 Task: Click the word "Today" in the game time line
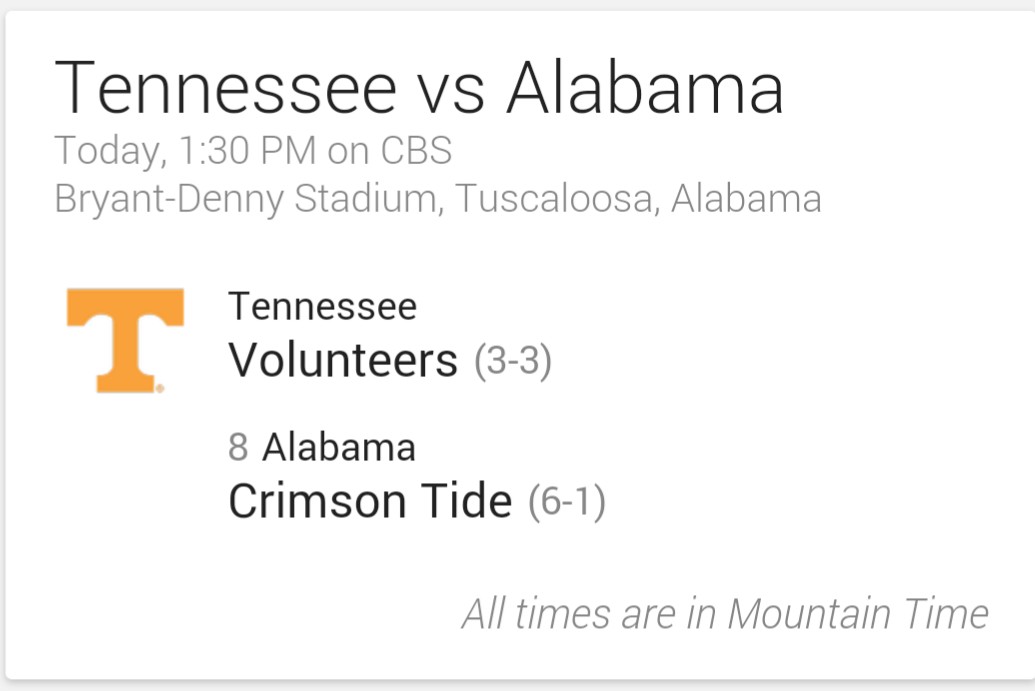(104, 151)
